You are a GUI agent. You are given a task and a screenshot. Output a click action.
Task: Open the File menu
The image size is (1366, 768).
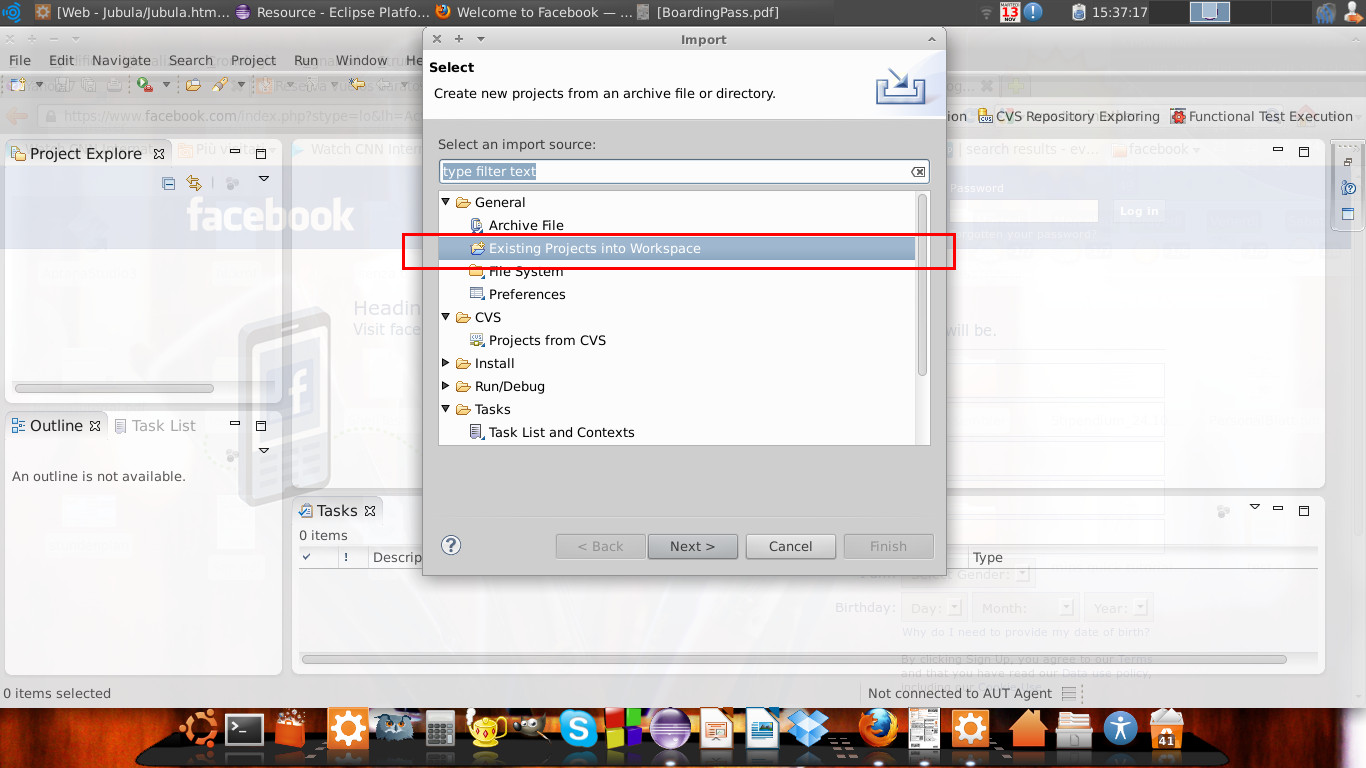click(x=20, y=60)
